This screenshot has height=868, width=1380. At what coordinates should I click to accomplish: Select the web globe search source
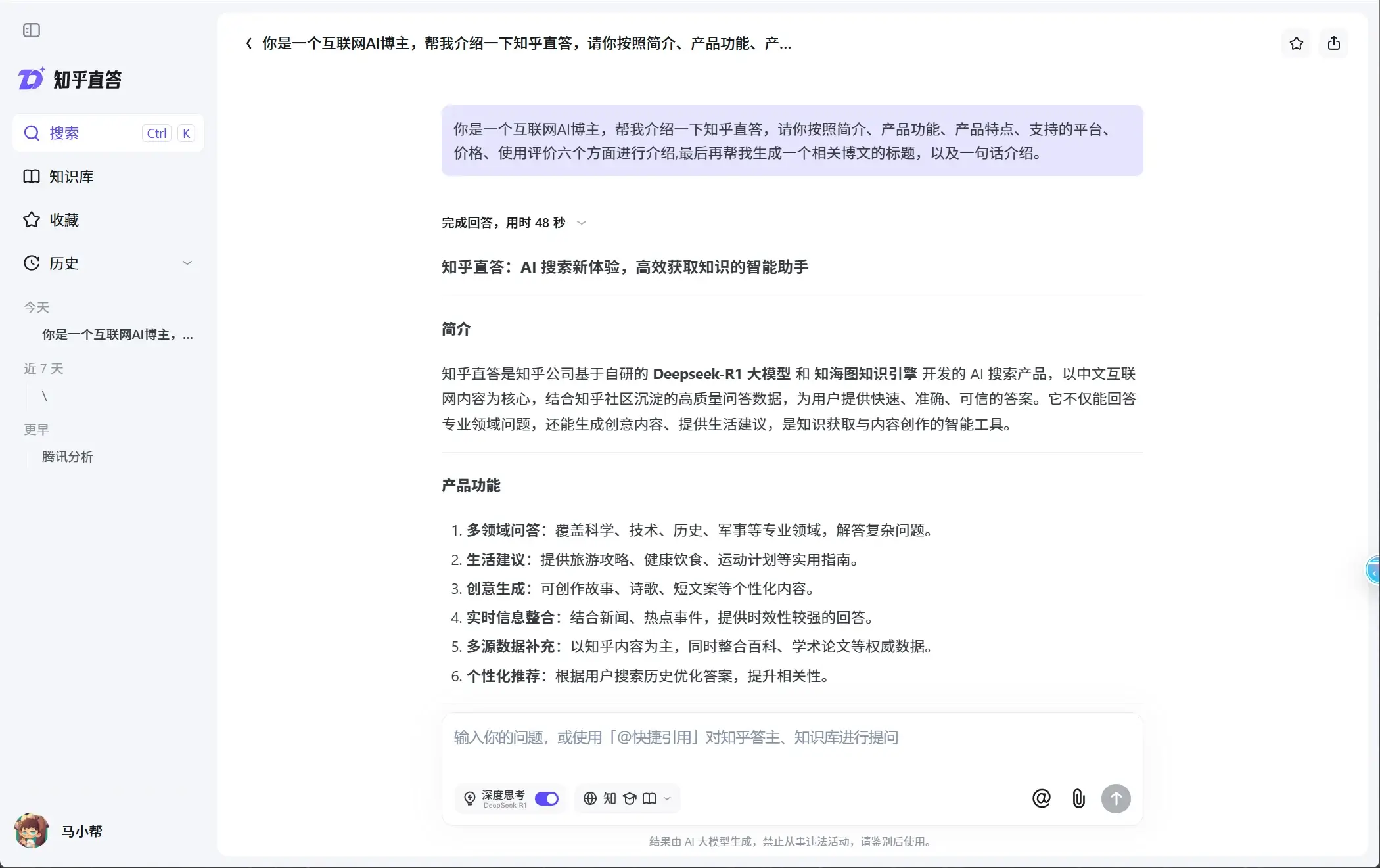[x=591, y=798]
